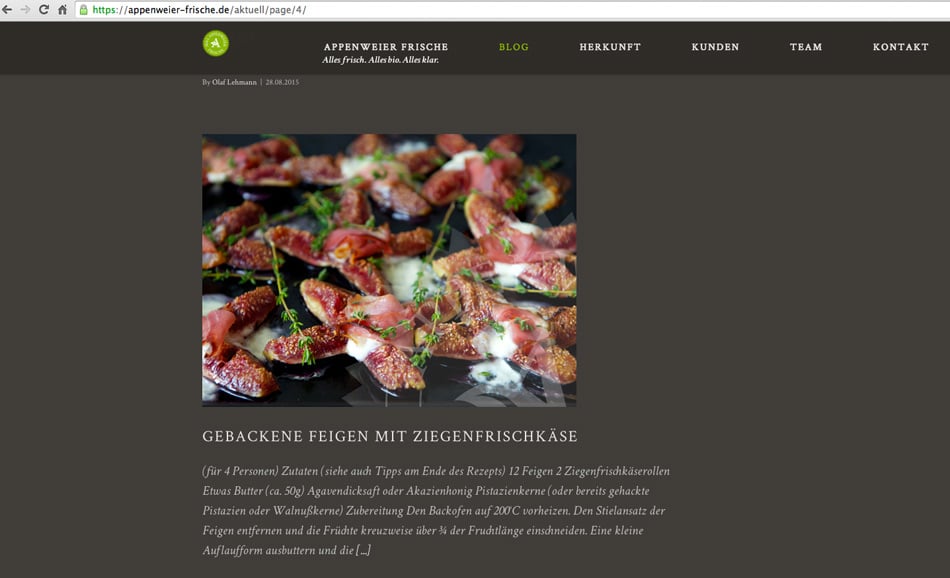The height and width of the screenshot is (578, 950).
Task: Click the recipe excerpt paragraph text
Action: point(436,510)
